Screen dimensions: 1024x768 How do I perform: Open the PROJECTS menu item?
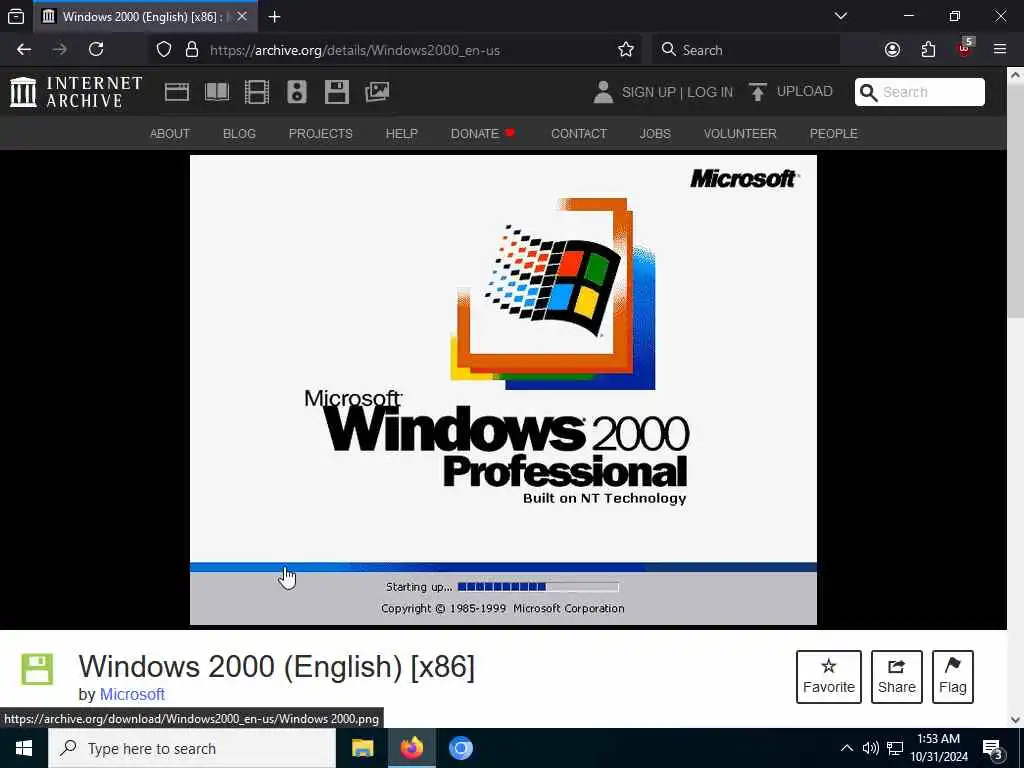(321, 133)
